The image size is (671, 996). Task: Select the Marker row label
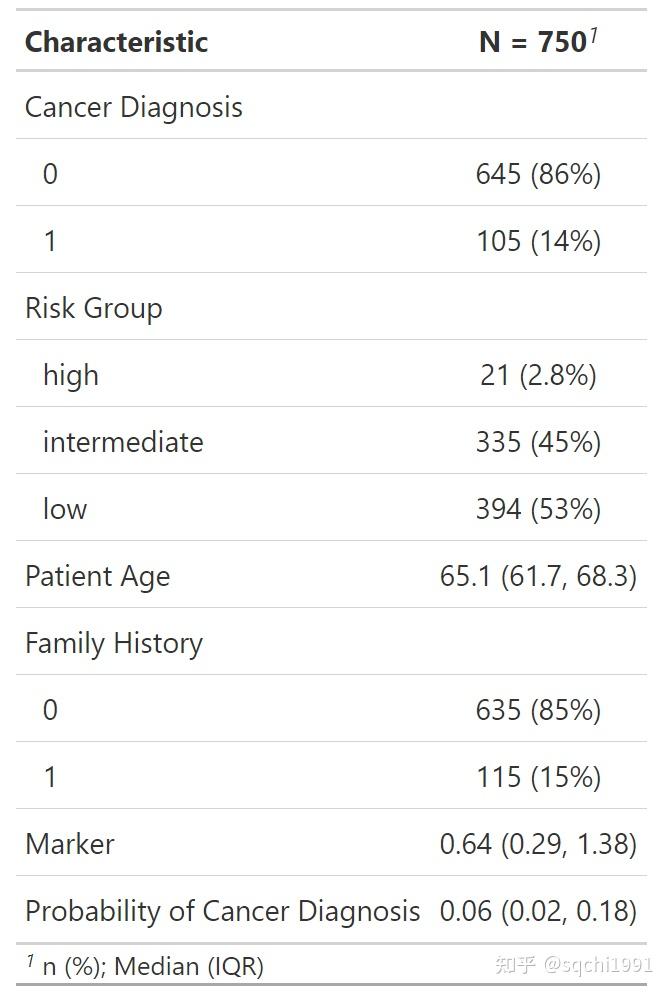point(69,845)
